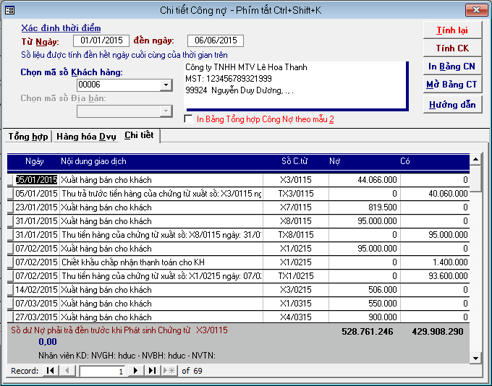Click the Nợ column header
This screenshot has height=386, width=492.
click(x=334, y=161)
